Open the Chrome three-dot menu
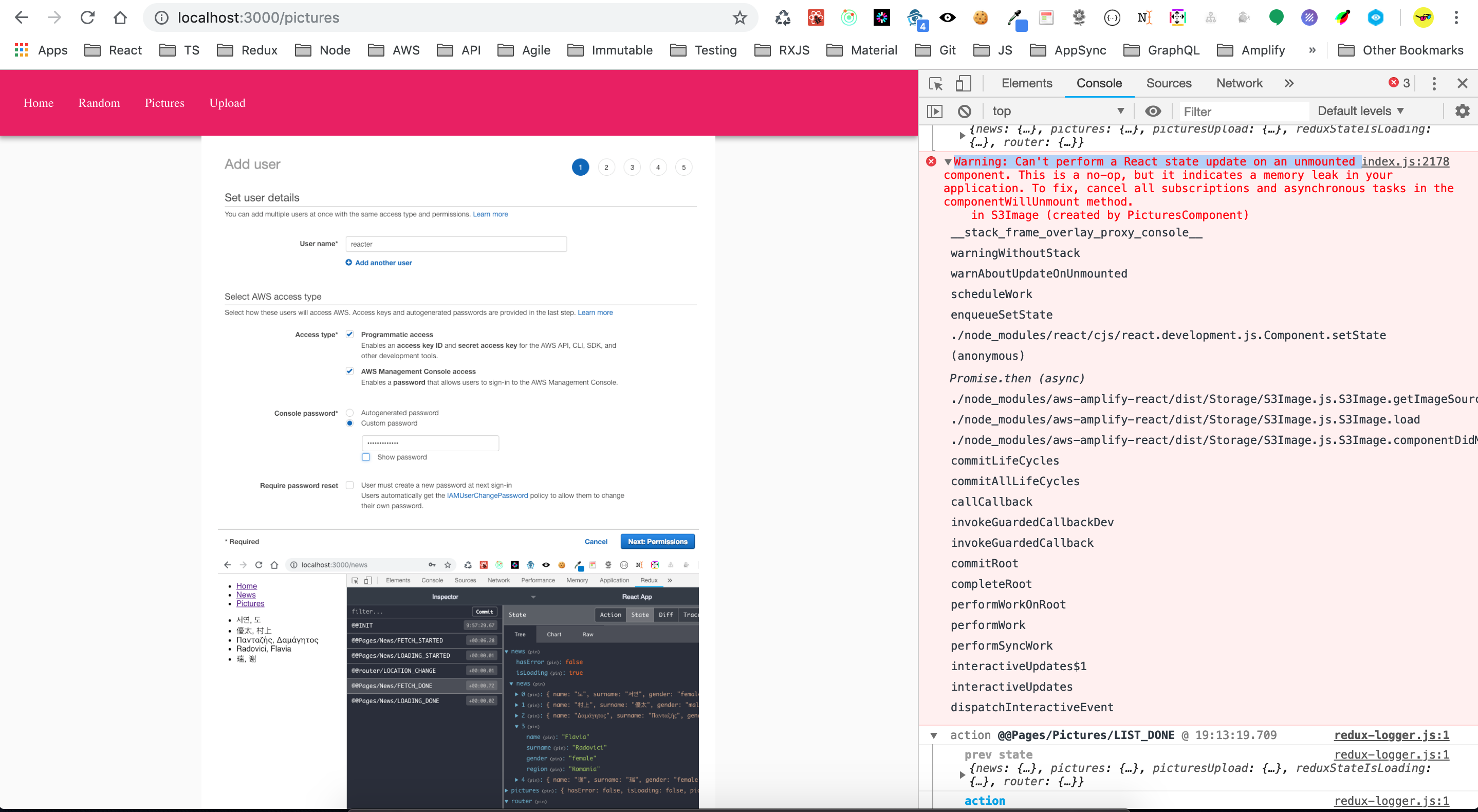Screen dimensions: 1478x812 point(1456,18)
